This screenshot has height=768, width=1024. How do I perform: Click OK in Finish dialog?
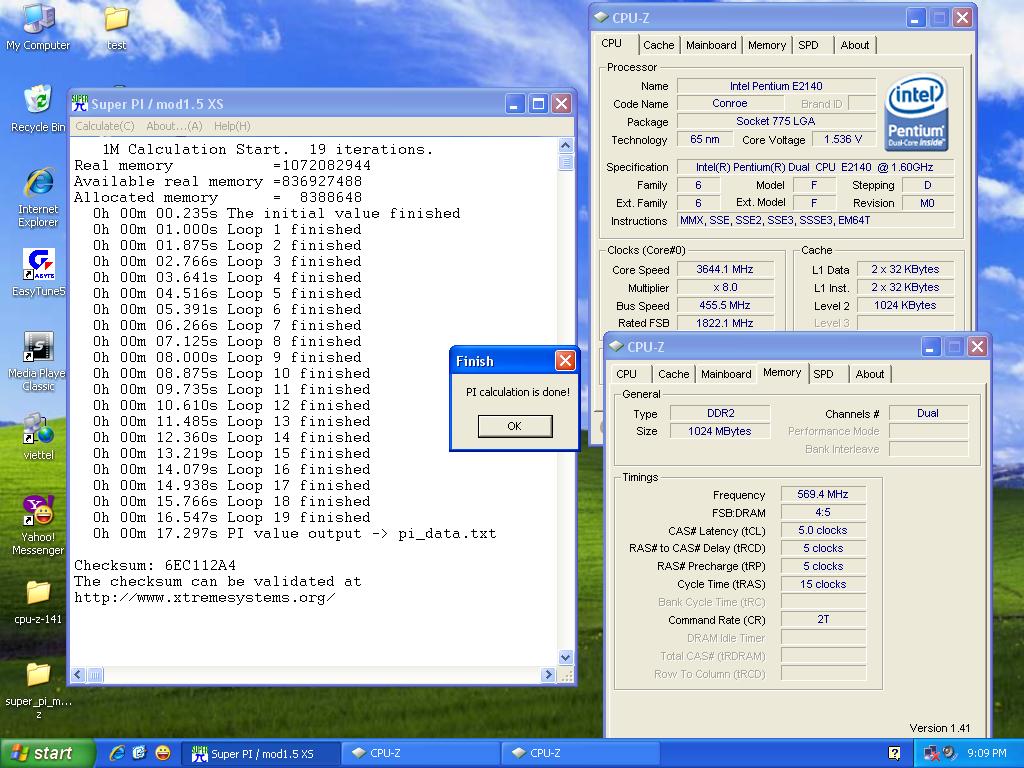click(x=515, y=426)
